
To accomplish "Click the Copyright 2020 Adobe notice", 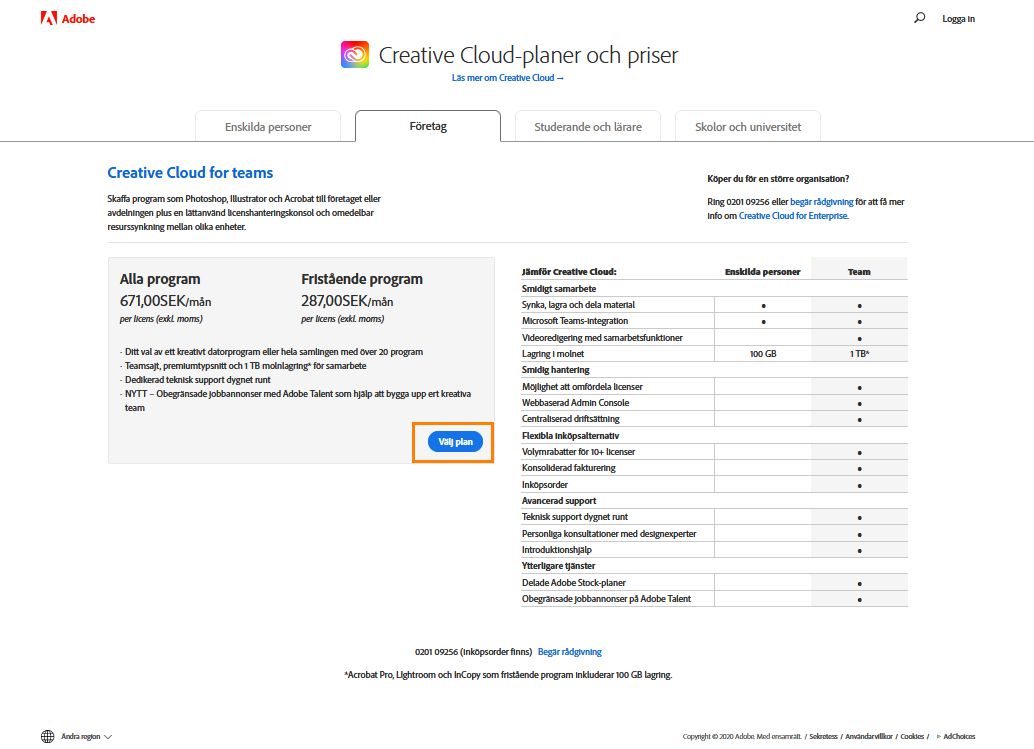I will point(742,736).
